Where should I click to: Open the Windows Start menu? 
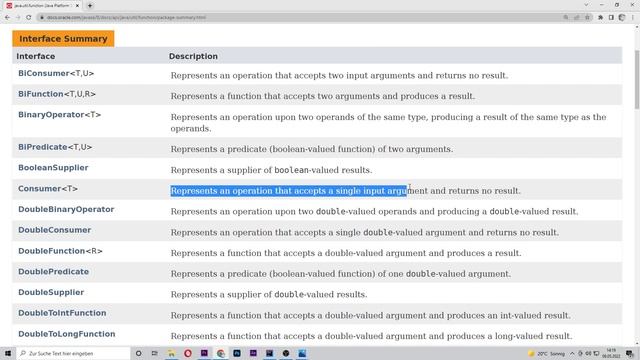coord(8,353)
